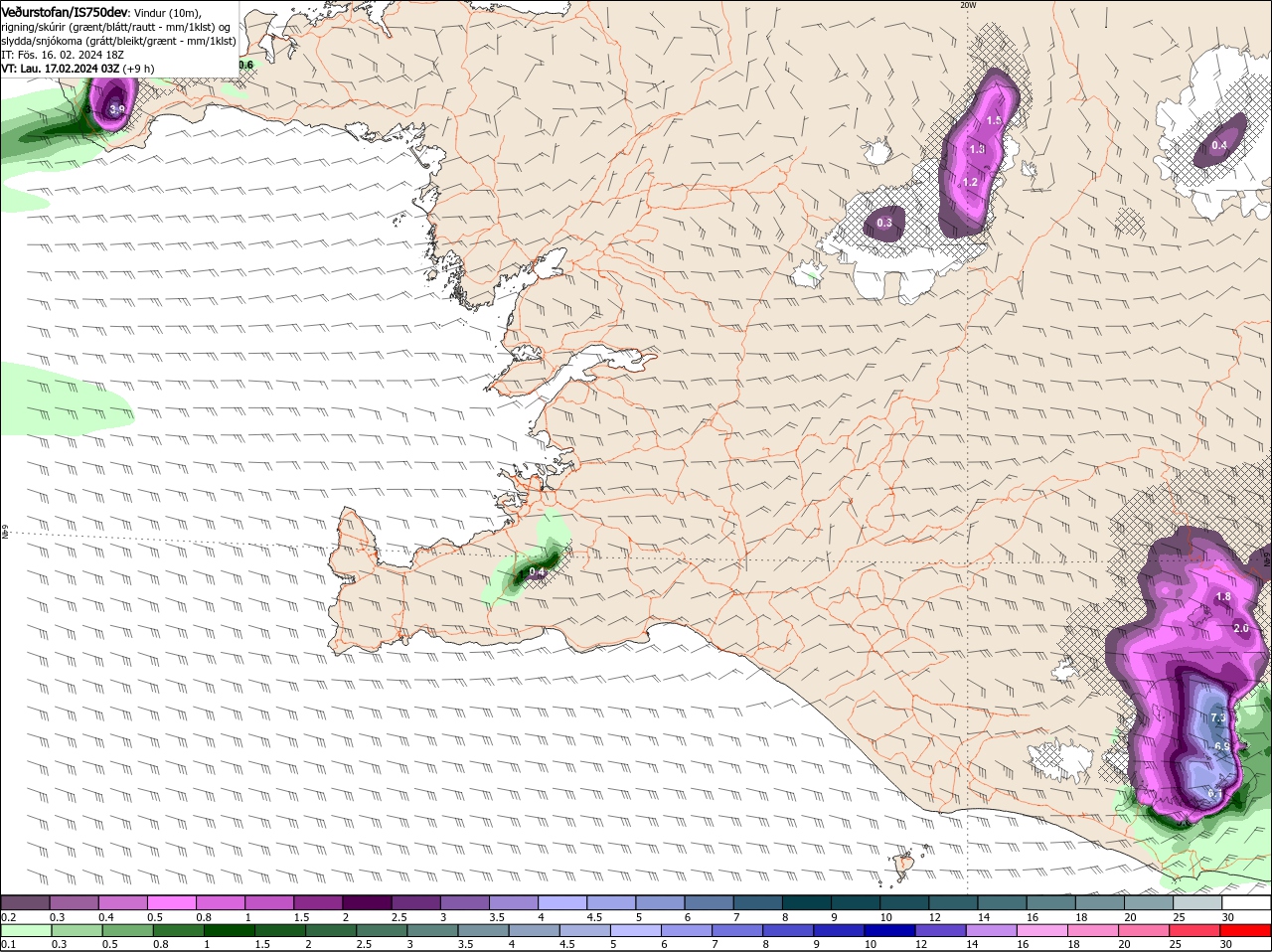Image resolution: width=1272 pixels, height=952 pixels.
Task: Click the 1.8 precipitation value on the map
Action: click(x=1223, y=596)
